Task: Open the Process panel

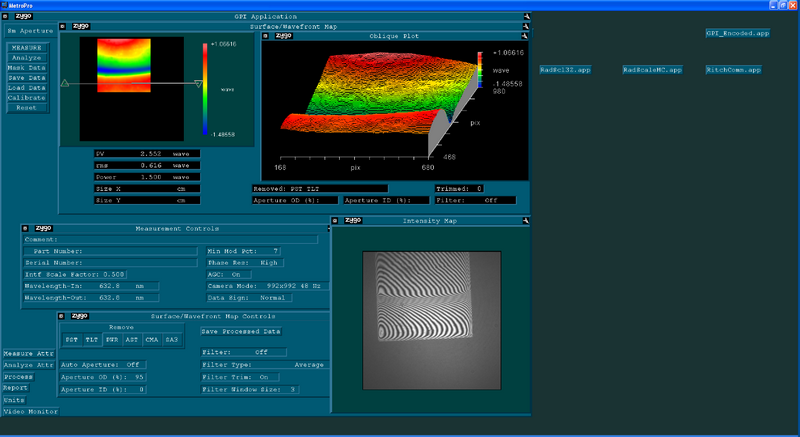Action: point(18,377)
